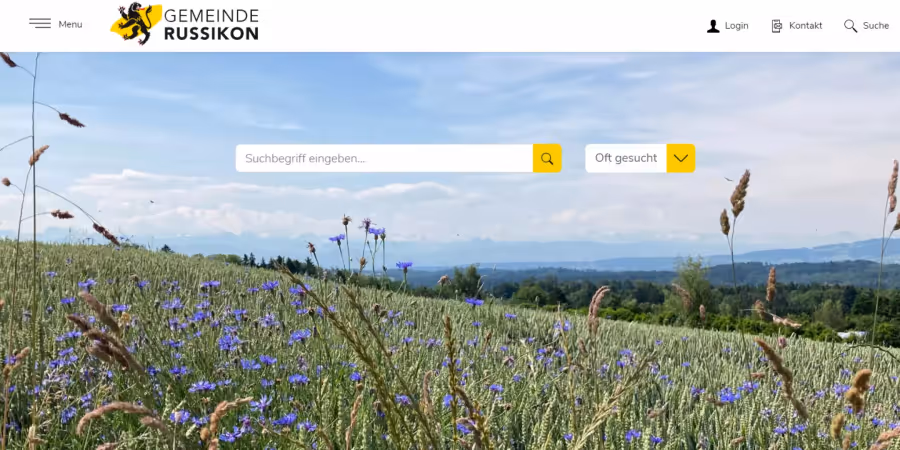900x450 pixels.
Task: Submit search with yellow magnifier button
Action: click(547, 158)
